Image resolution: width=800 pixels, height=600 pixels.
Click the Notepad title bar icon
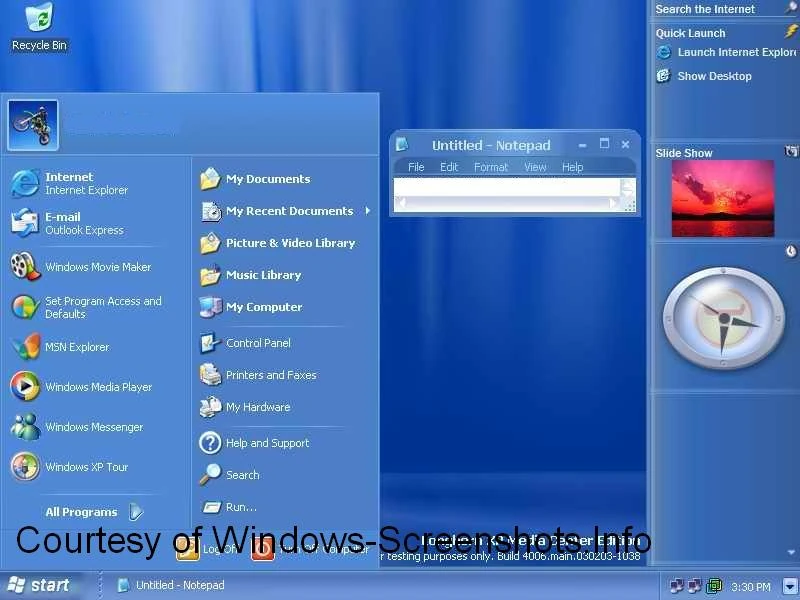(402, 145)
